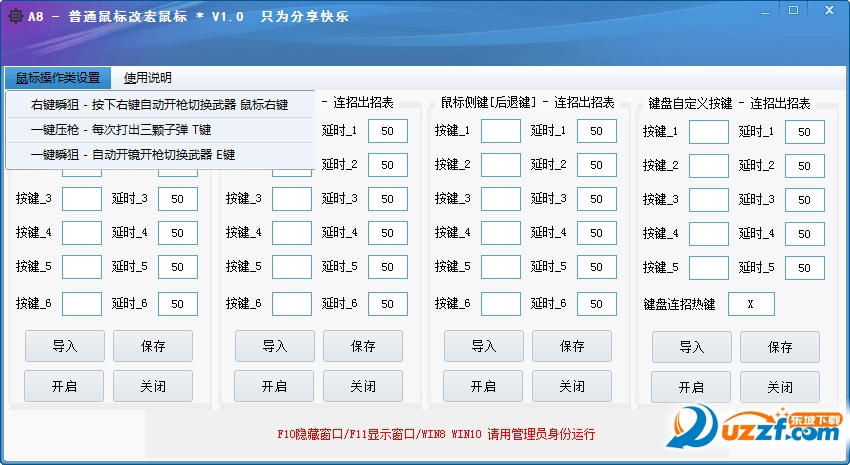Click 按键_1 field in 键盘自定义按键 column
Image resolution: width=850 pixels, height=465 pixels.
[709, 132]
